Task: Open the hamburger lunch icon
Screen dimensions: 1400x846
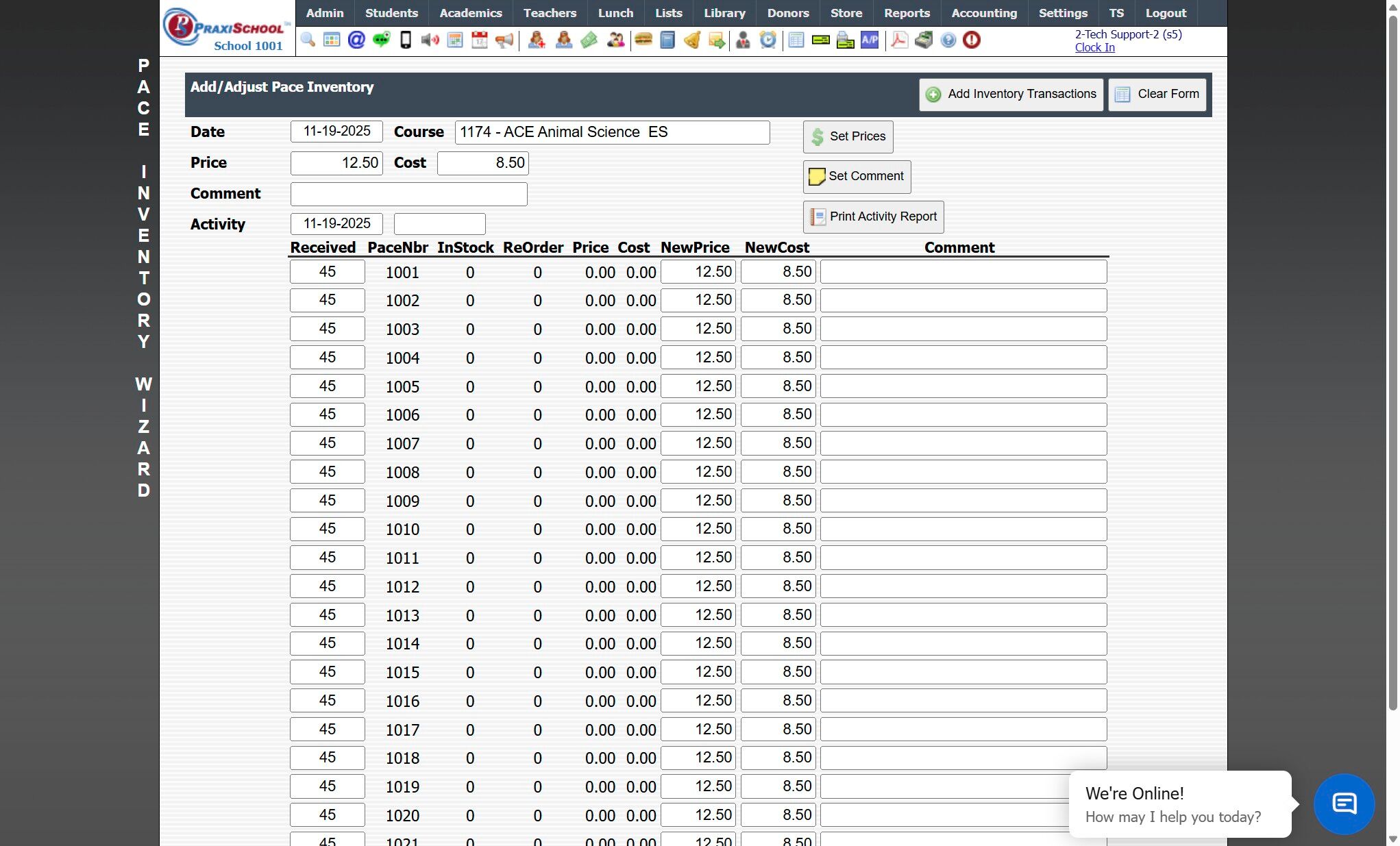Action: (643, 40)
